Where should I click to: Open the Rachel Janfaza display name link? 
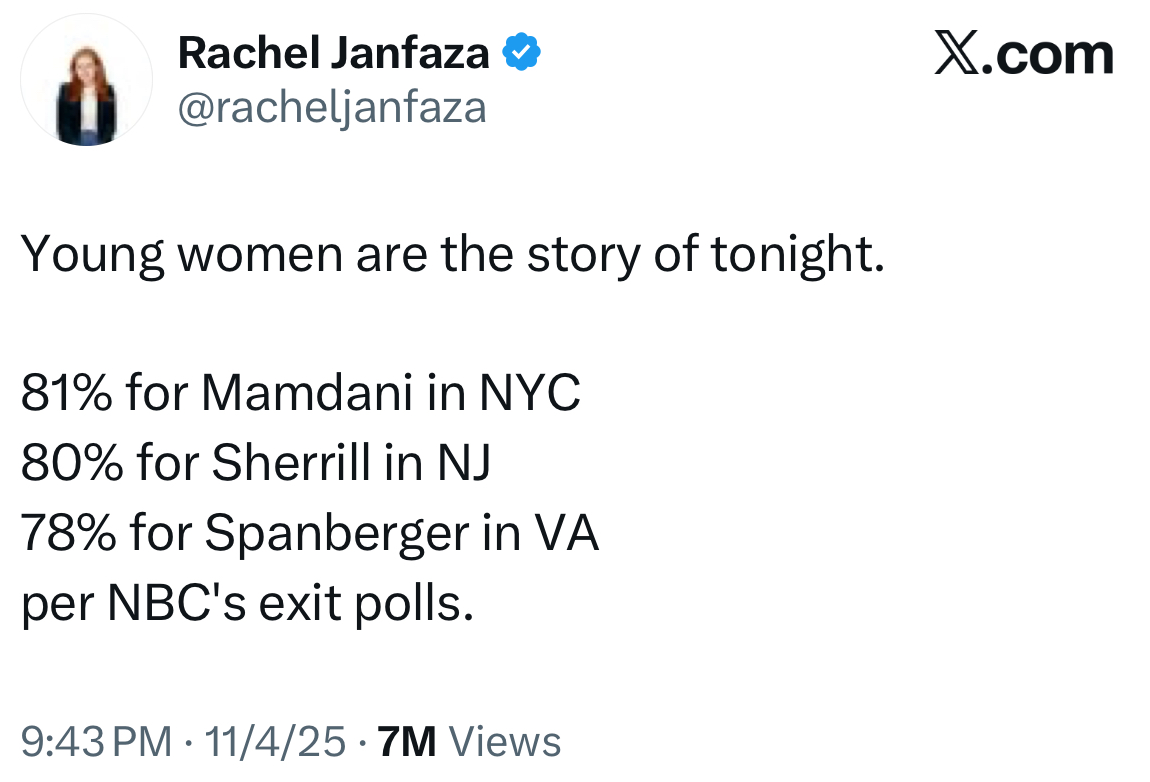coord(334,53)
